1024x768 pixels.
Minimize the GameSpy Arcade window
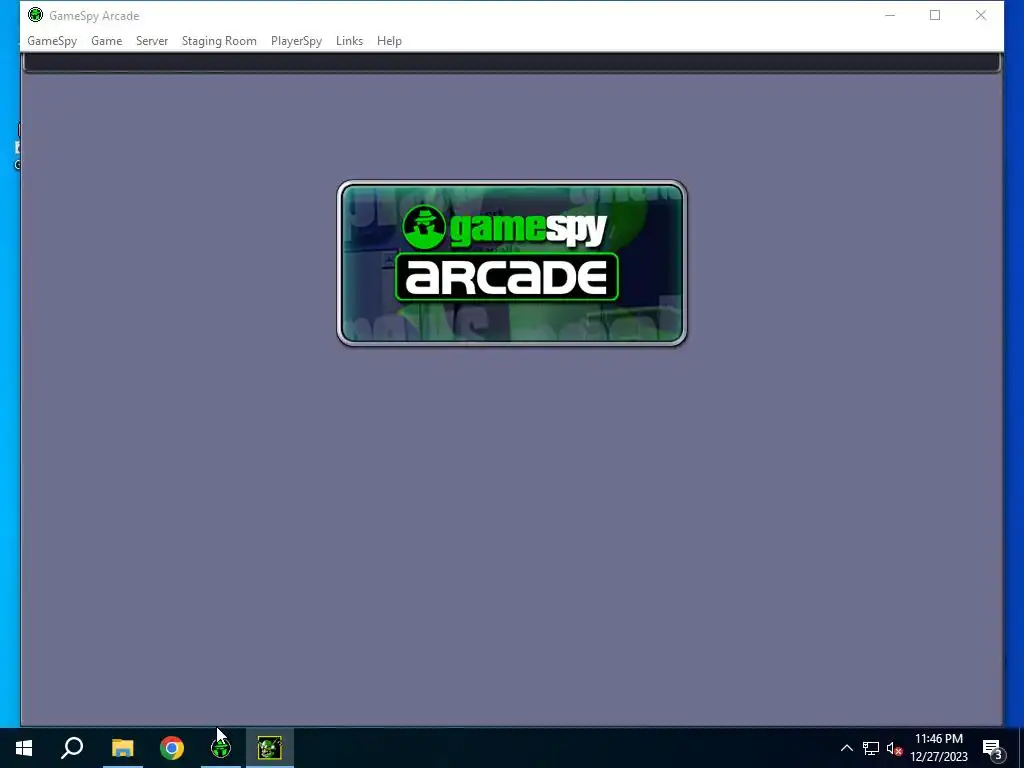click(889, 15)
